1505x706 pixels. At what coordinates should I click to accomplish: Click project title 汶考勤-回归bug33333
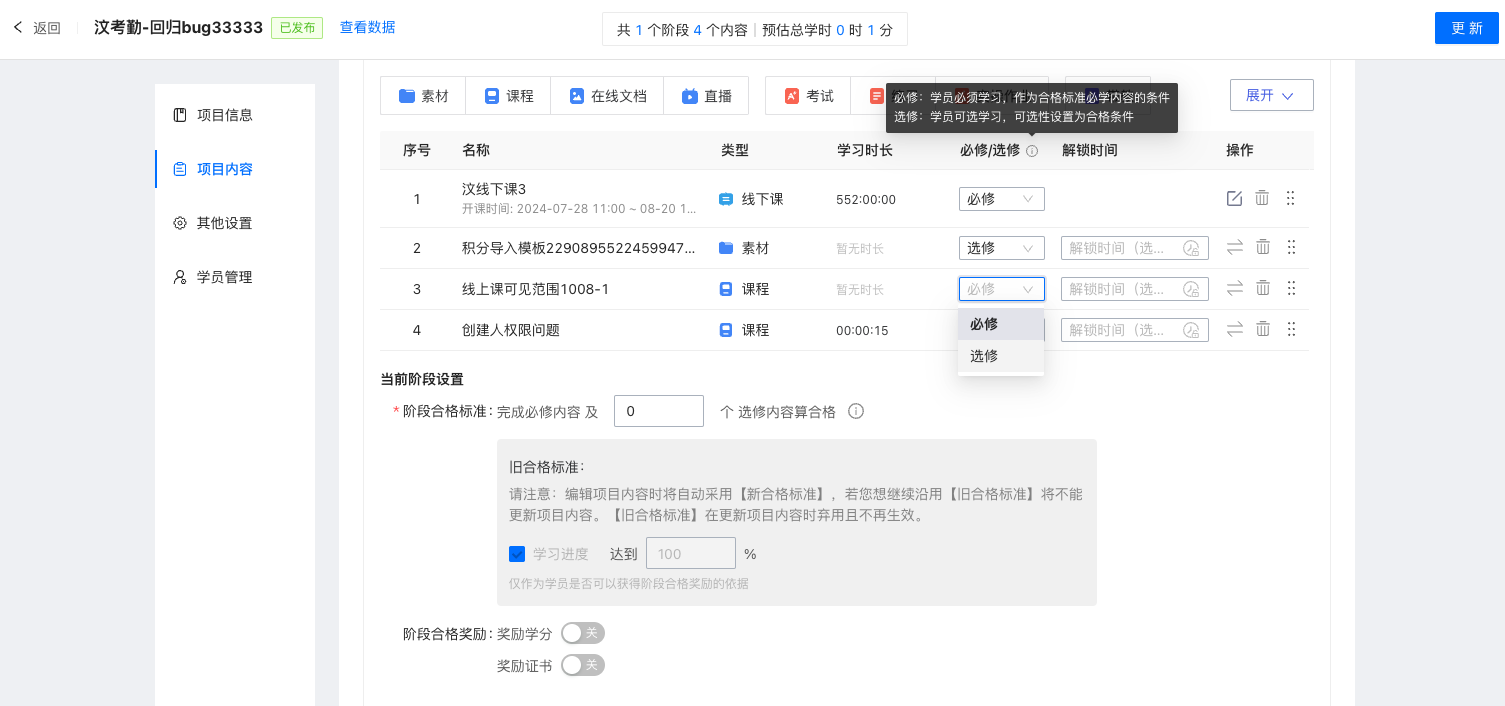(x=178, y=28)
